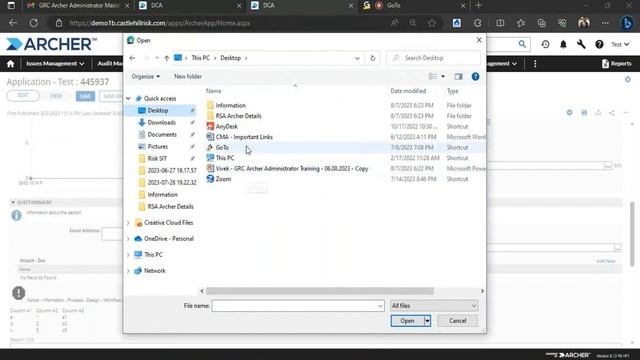Open Issues Management menu in Archer
Image resolution: width=640 pixels, height=360 pixels.
(55, 64)
